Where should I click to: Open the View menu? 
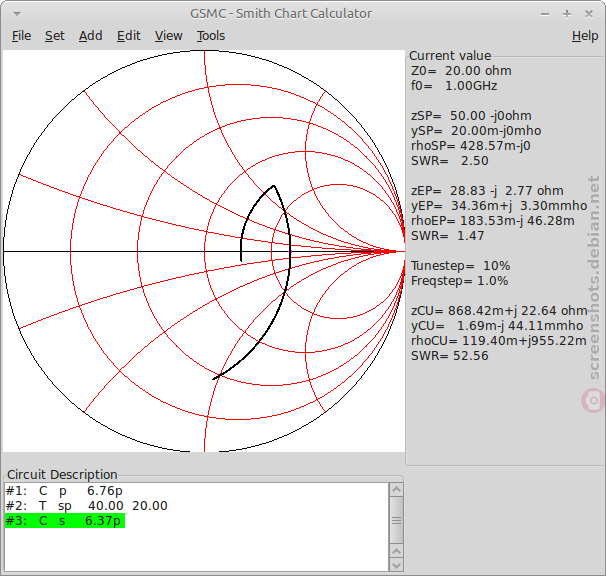(168, 36)
